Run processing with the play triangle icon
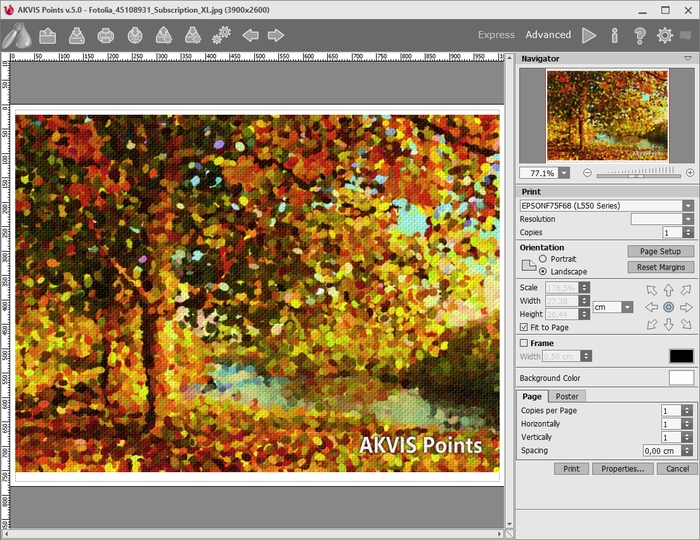700x540 pixels. coord(589,35)
